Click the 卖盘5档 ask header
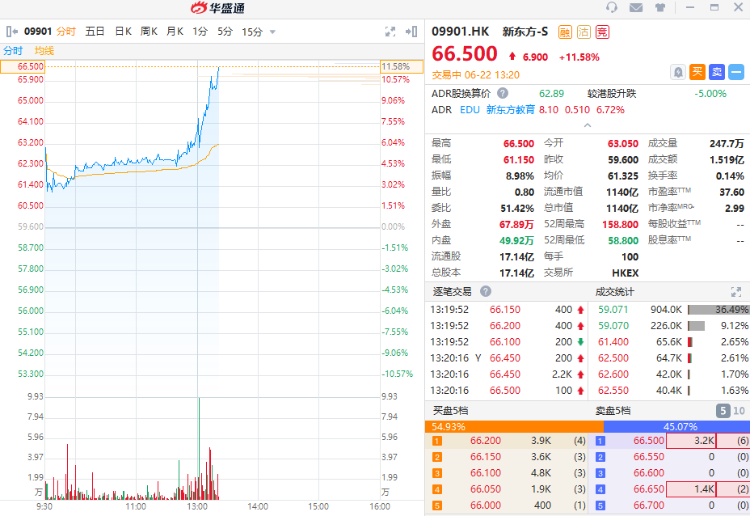 [613, 411]
